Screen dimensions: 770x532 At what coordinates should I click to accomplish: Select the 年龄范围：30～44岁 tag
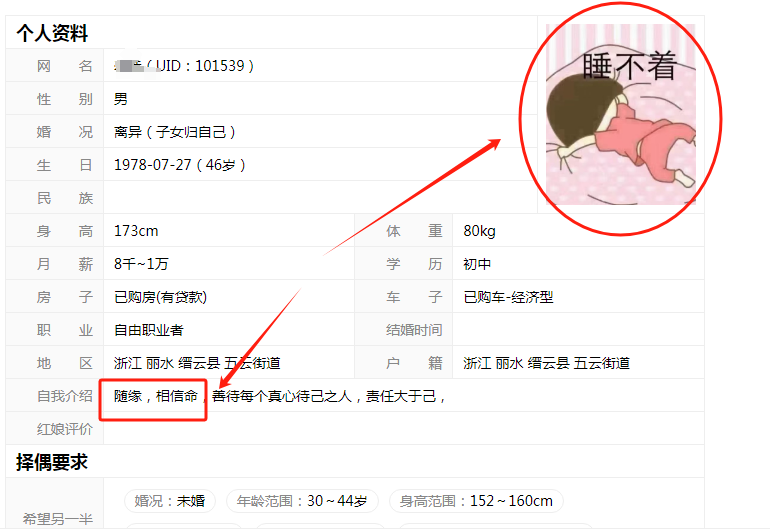[302, 501]
